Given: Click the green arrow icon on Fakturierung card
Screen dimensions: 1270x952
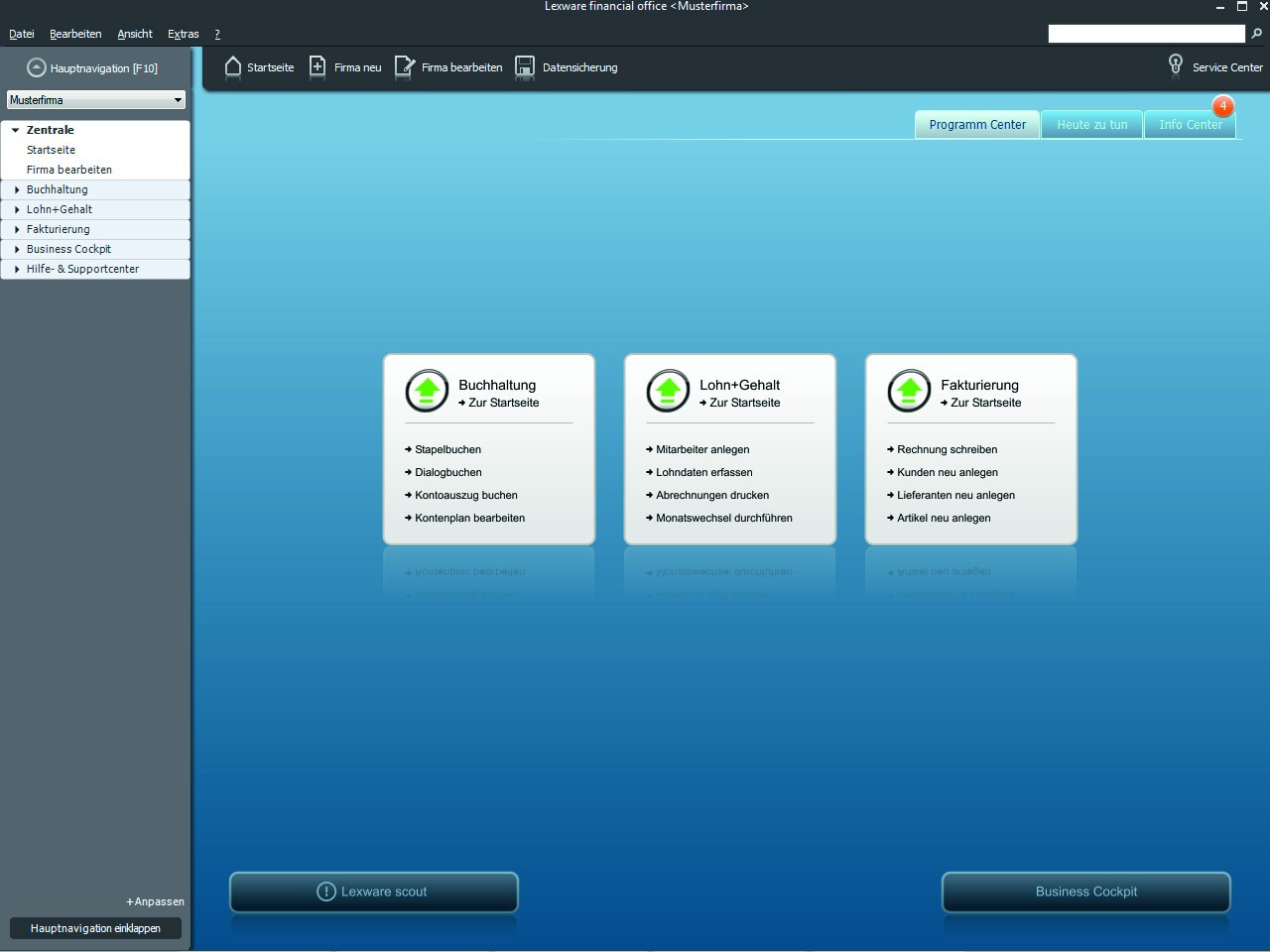Looking at the screenshot, I should click(x=909, y=392).
